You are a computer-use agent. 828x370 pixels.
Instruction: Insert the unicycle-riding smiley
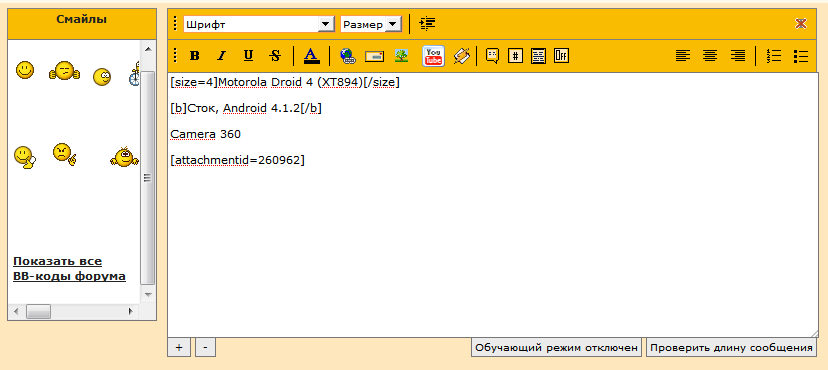coord(134,73)
